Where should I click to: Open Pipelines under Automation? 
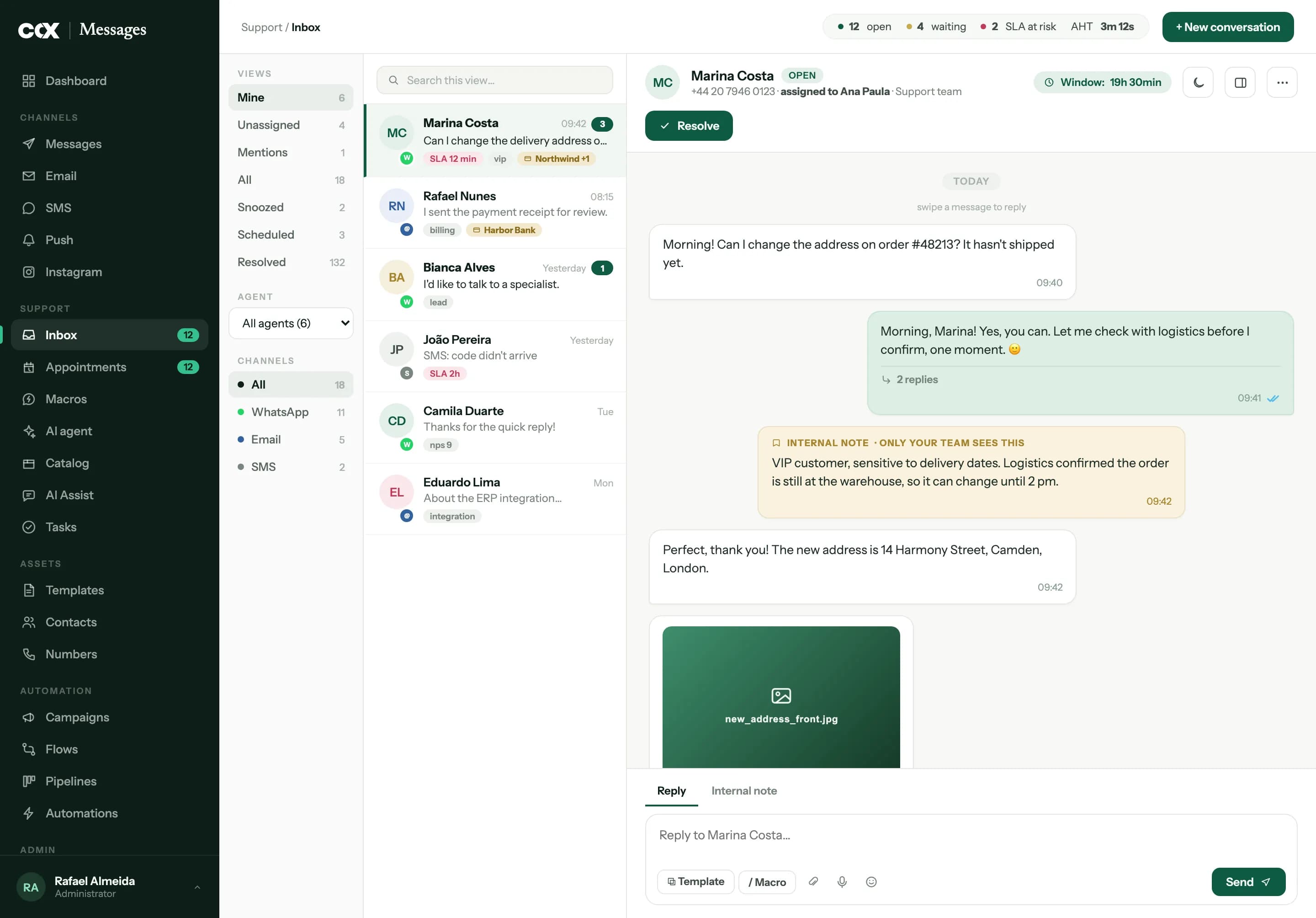[x=110, y=781]
